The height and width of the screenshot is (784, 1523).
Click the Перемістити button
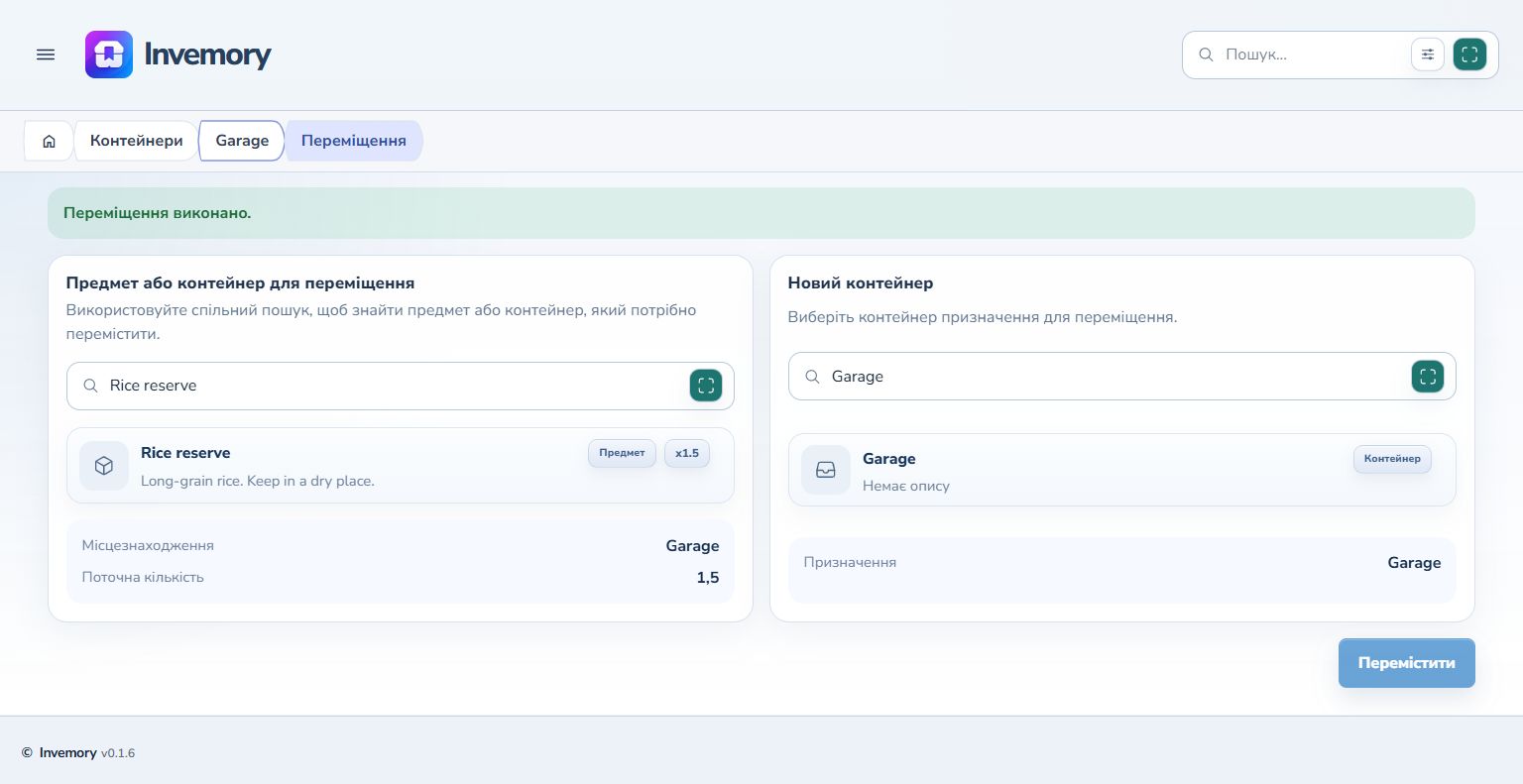pyautogui.click(x=1407, y=663)
